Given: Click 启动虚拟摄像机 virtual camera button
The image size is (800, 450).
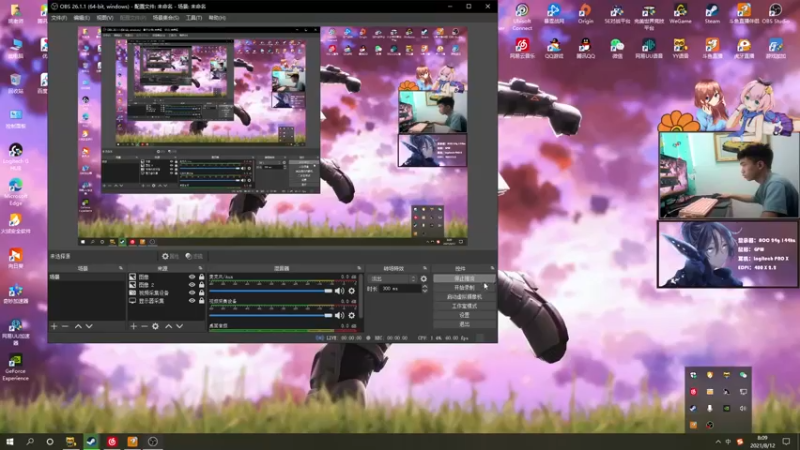Looking at the screenshot, I should coord(464,297).
